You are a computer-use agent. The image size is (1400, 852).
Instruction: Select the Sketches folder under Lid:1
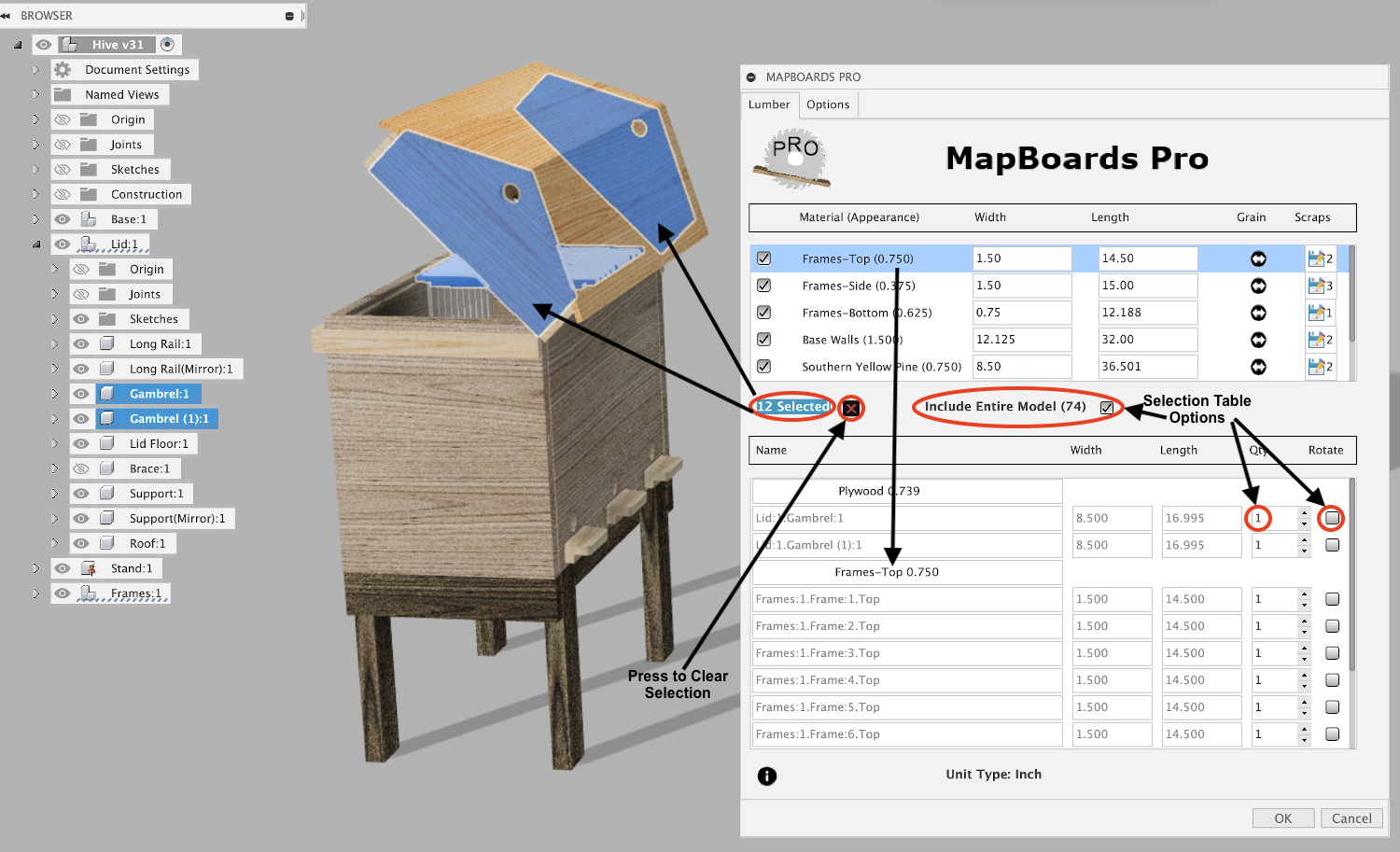pyautogui.click(x=153, y=319)
